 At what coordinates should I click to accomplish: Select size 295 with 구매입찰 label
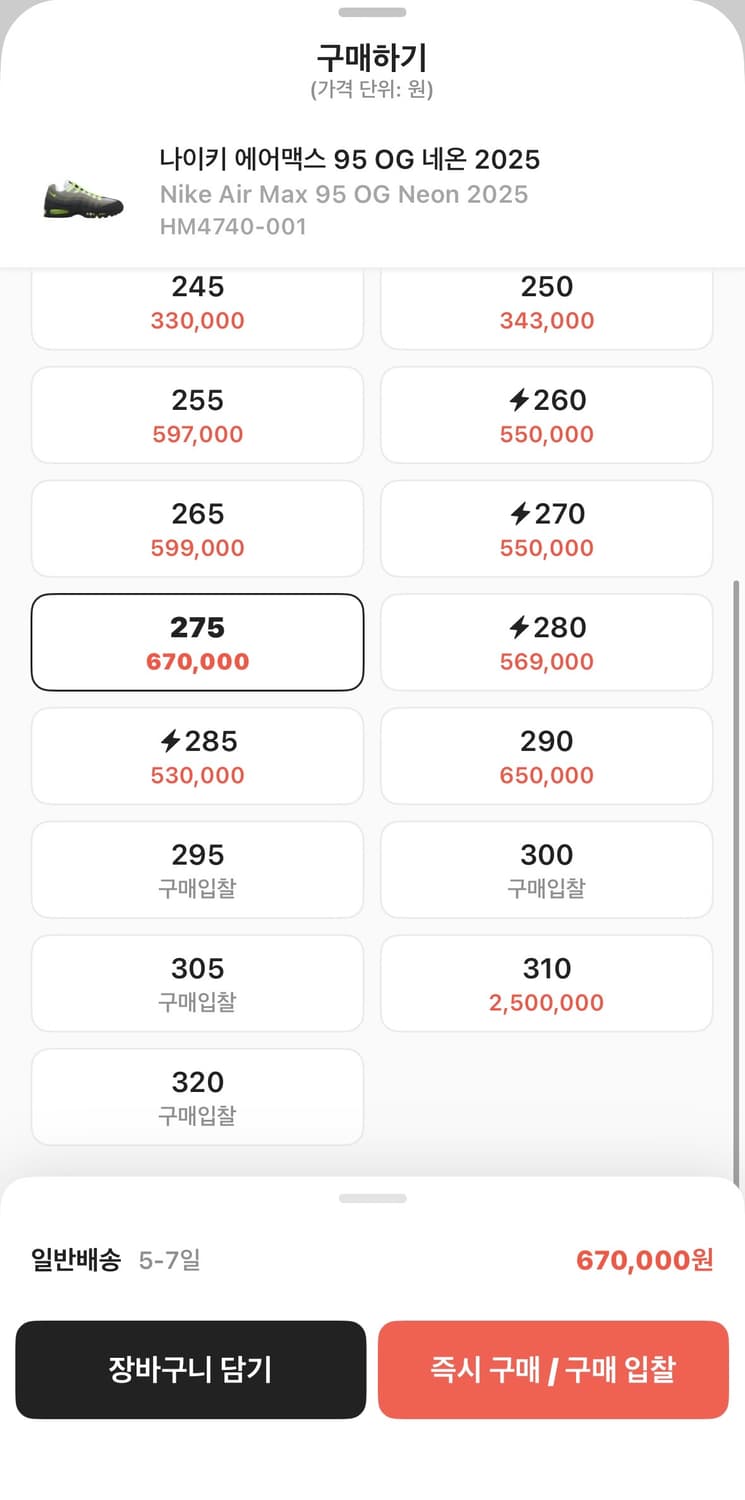pyautogui.click(x=197, y=869)
